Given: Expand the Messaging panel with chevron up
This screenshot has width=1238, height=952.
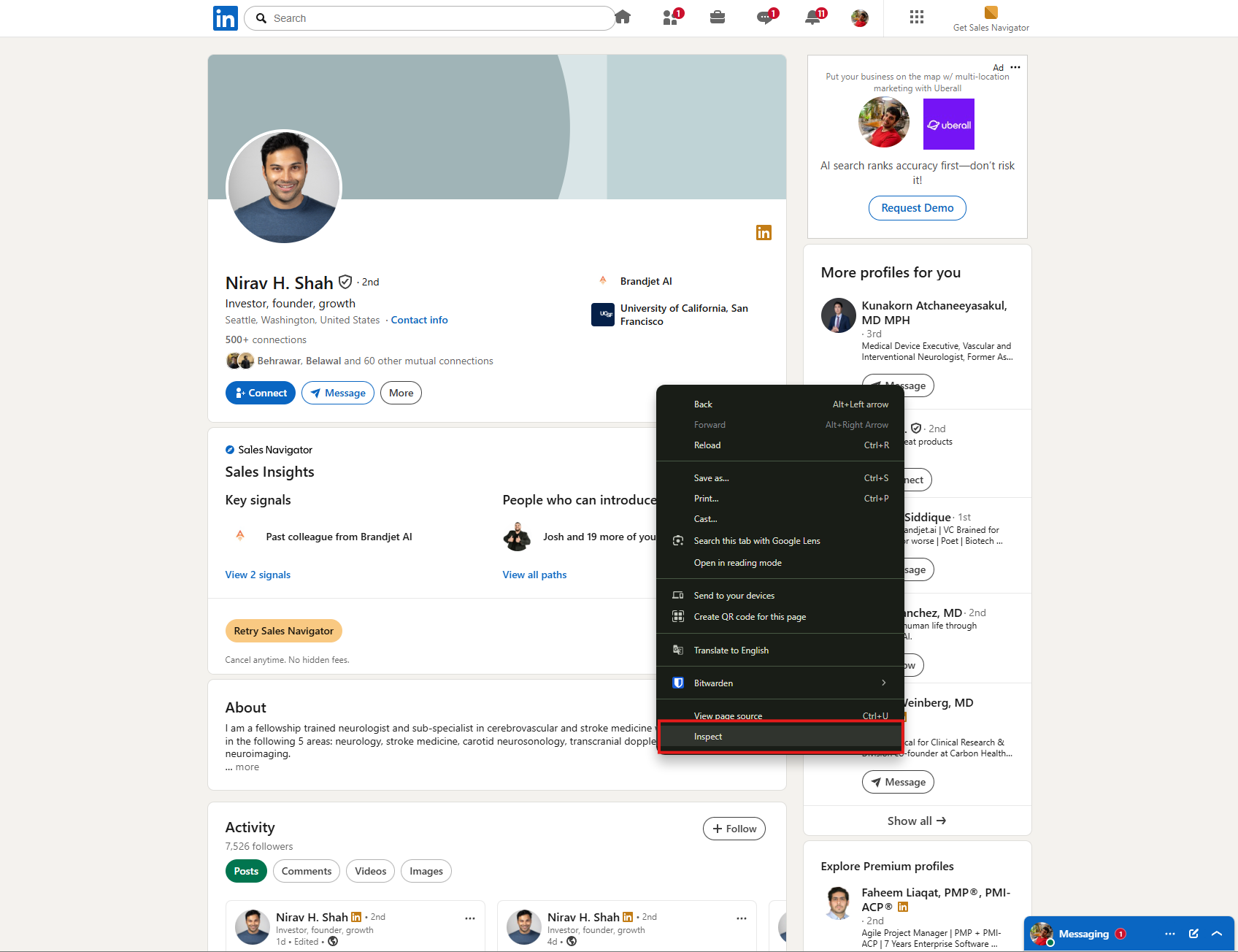Looking at the screenshot, I should pos(1217,934).
